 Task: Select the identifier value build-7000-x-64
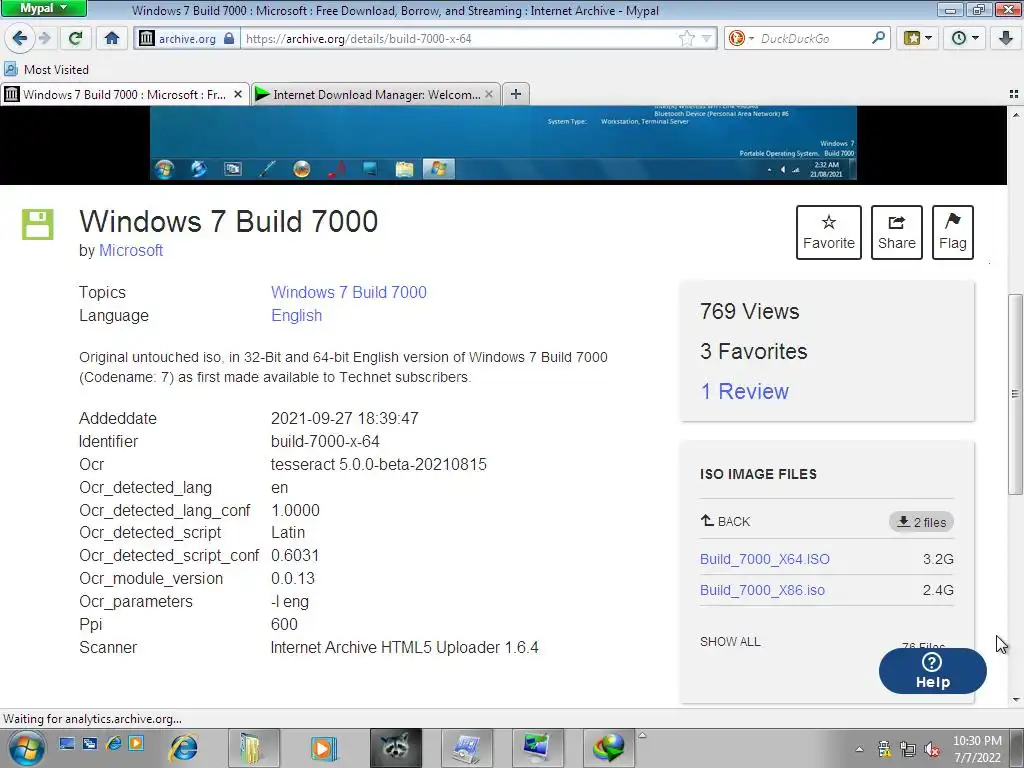(325, 441)
